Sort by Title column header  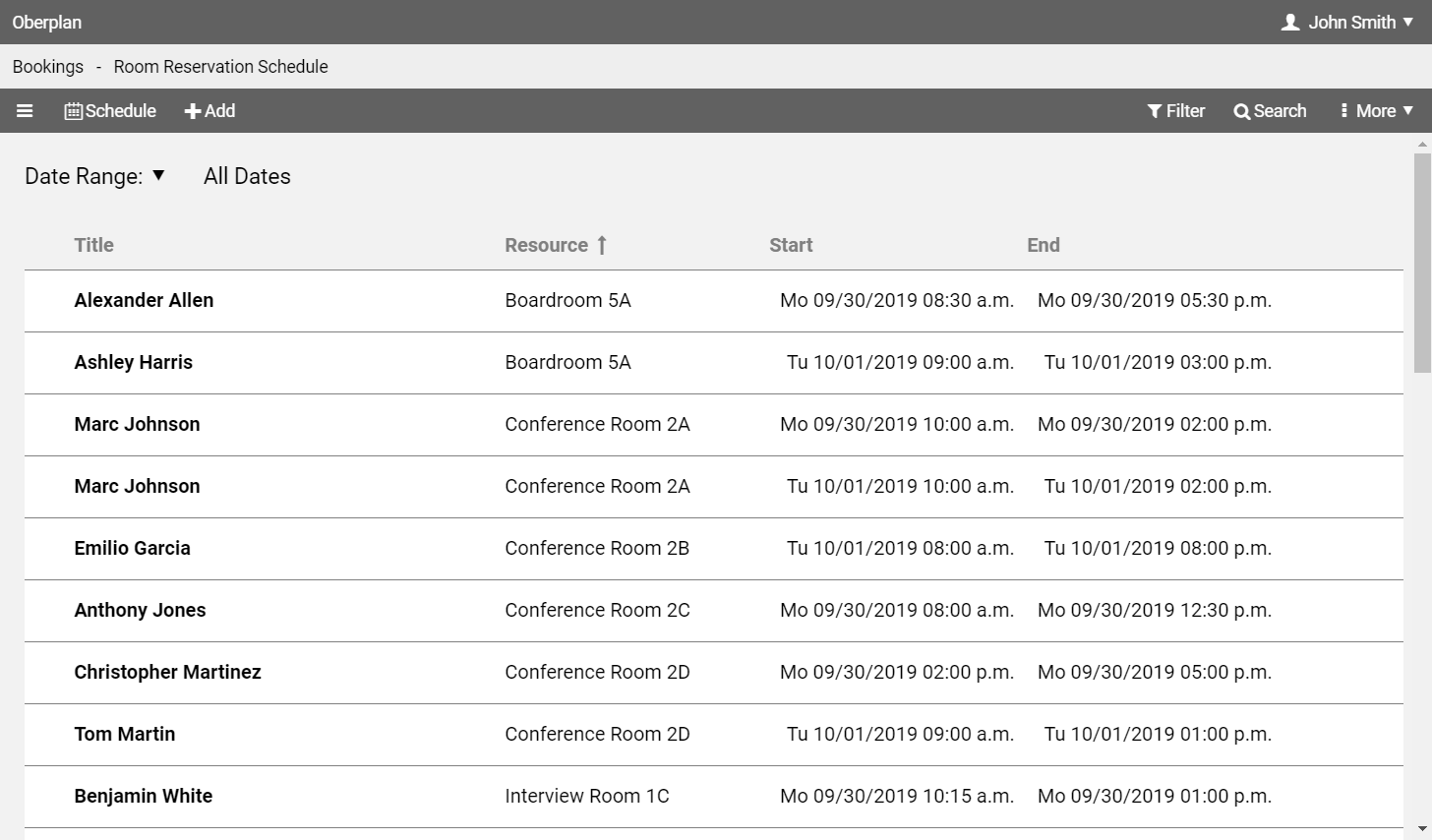(94, 245)
